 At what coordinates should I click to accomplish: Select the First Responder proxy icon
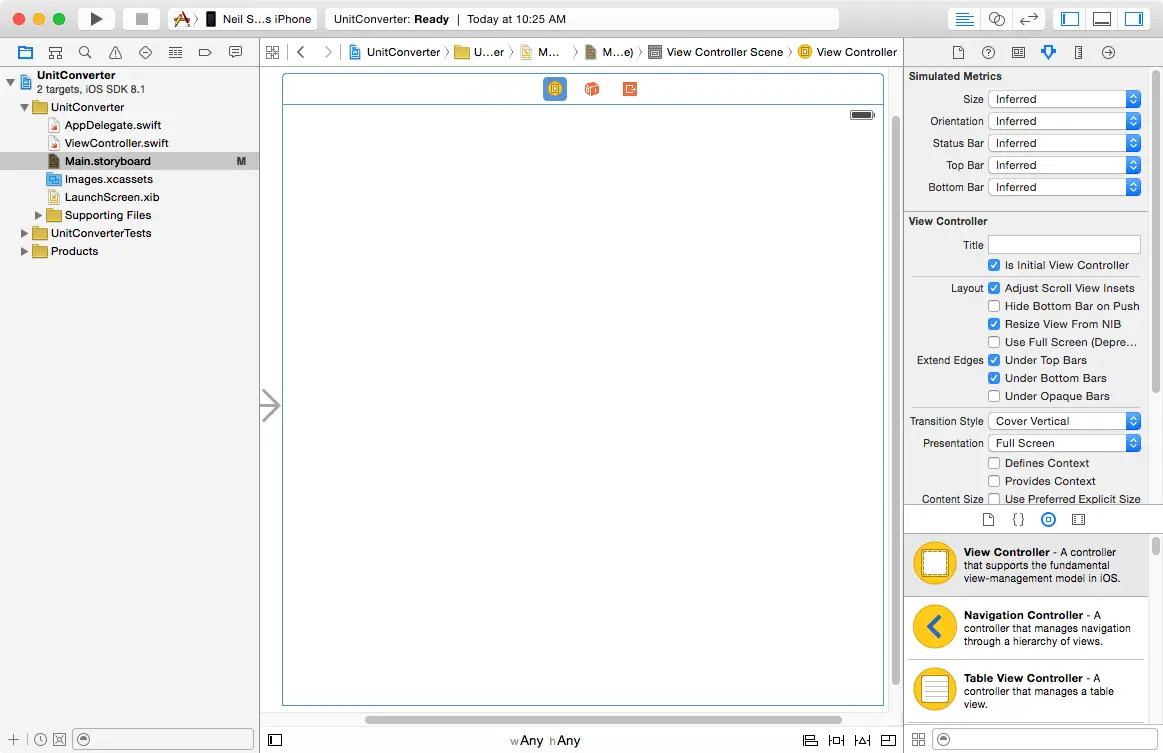(x=591, y=88)
